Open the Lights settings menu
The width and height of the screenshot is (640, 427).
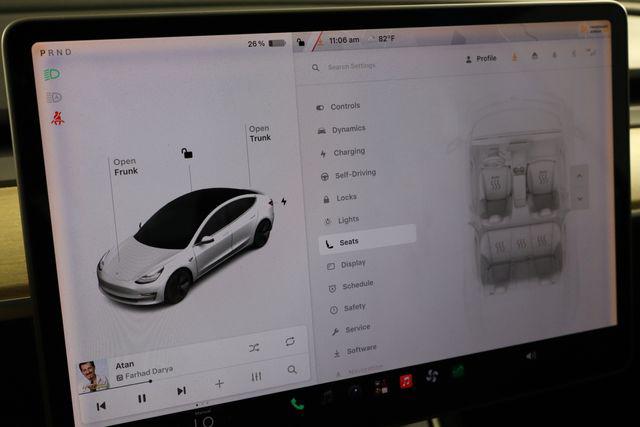342,220
